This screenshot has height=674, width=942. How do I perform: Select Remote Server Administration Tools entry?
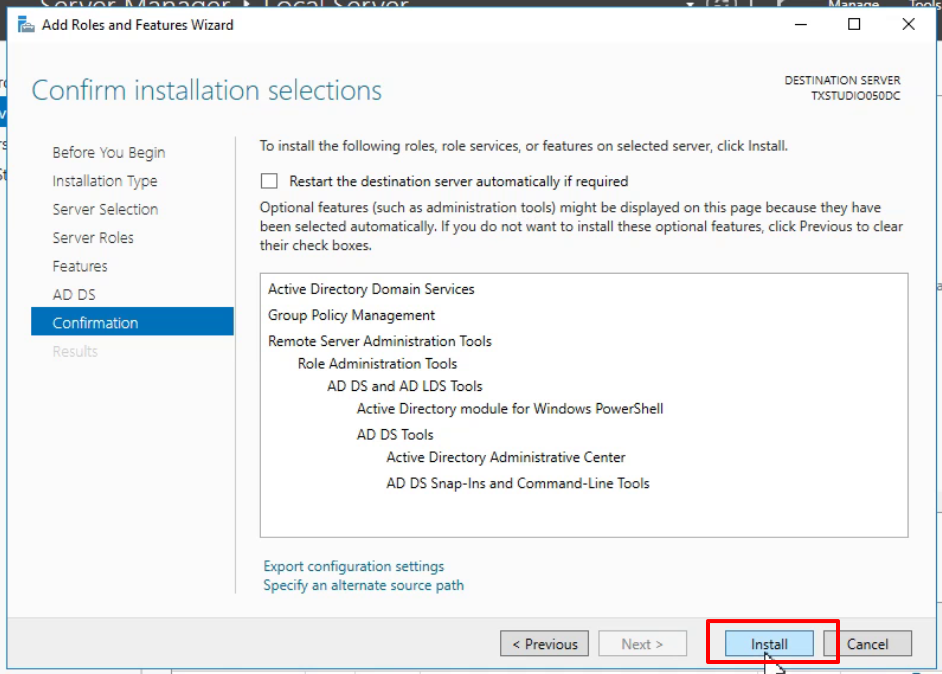pos(380,341)
